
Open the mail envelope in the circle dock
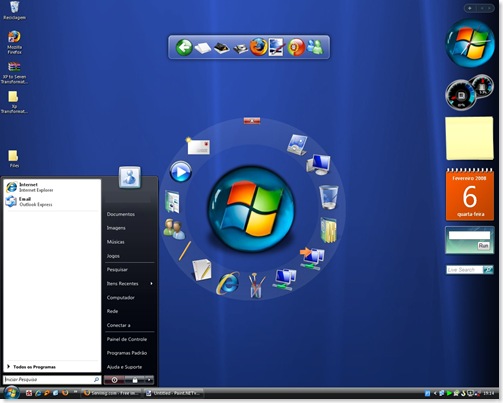198,146
